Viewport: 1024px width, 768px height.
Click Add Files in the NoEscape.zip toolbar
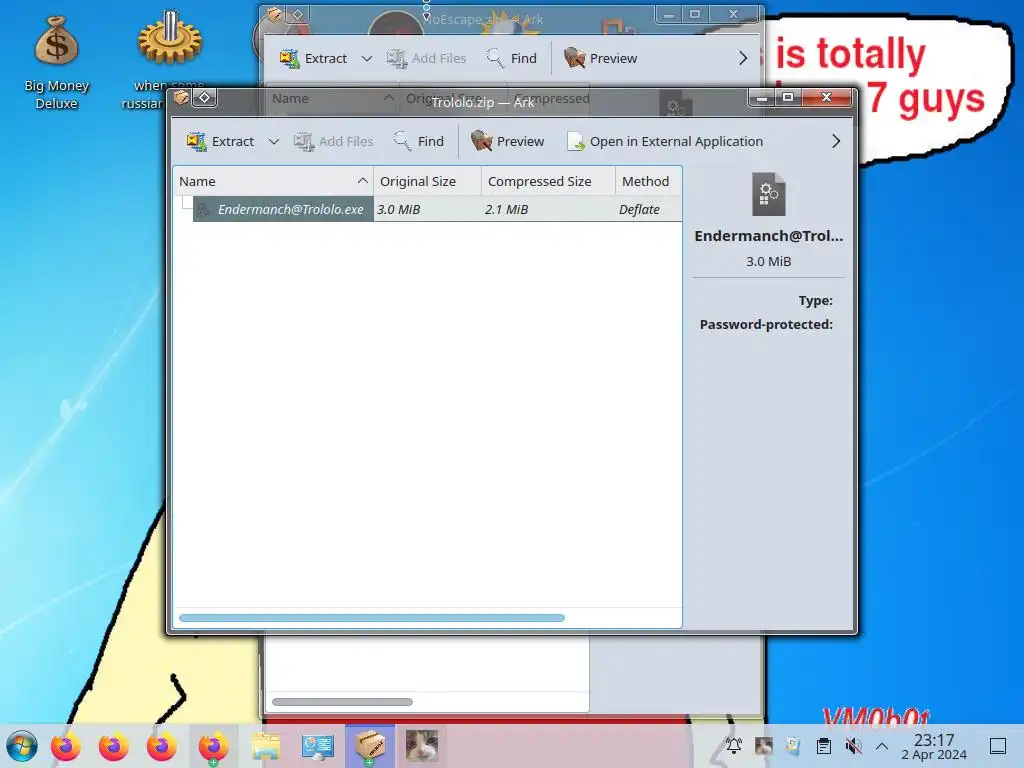click(x=426, y=58)
